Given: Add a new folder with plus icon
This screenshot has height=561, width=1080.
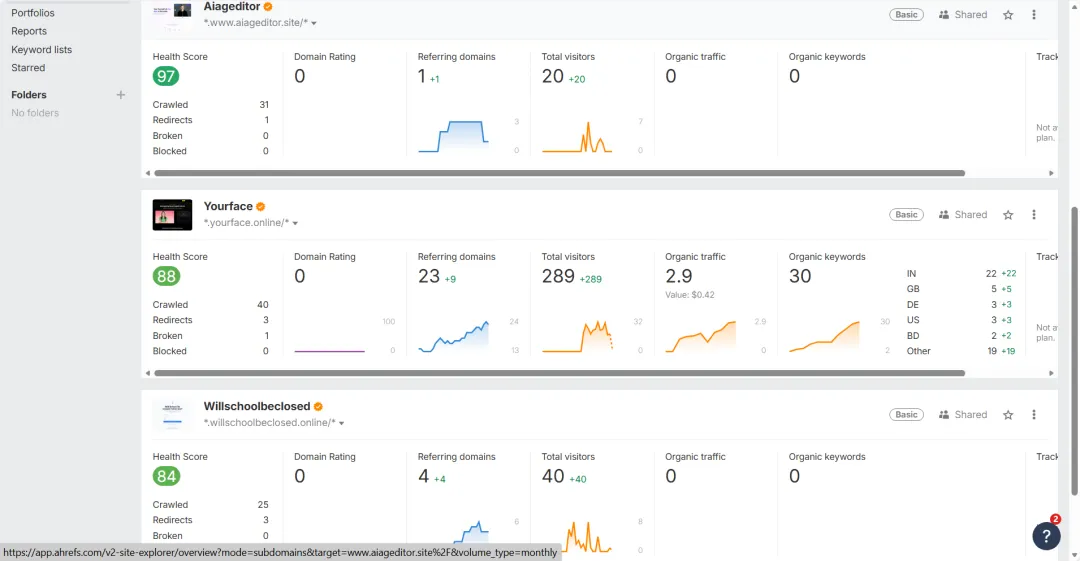Looking at the screenshot, I should 121,94.
